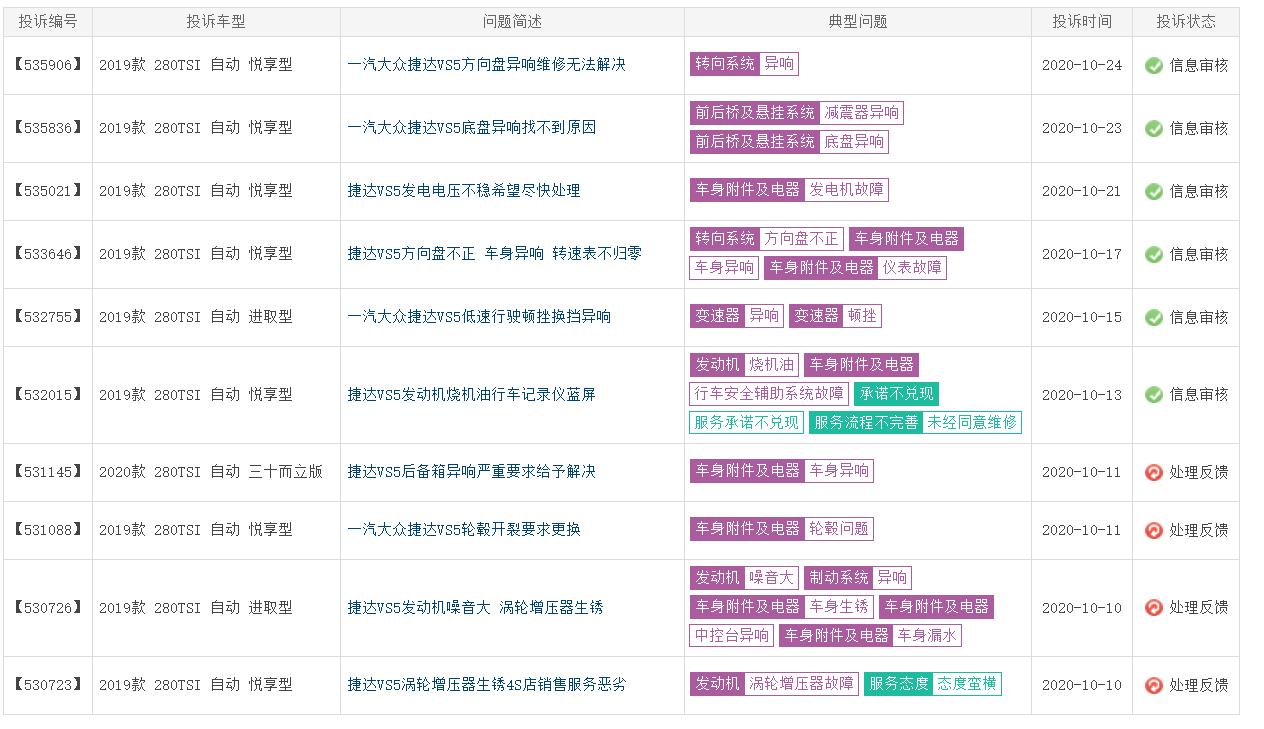The image size is (1264, 729).
Task: Click complaint number 【532755】
Action: click(48, 317)
